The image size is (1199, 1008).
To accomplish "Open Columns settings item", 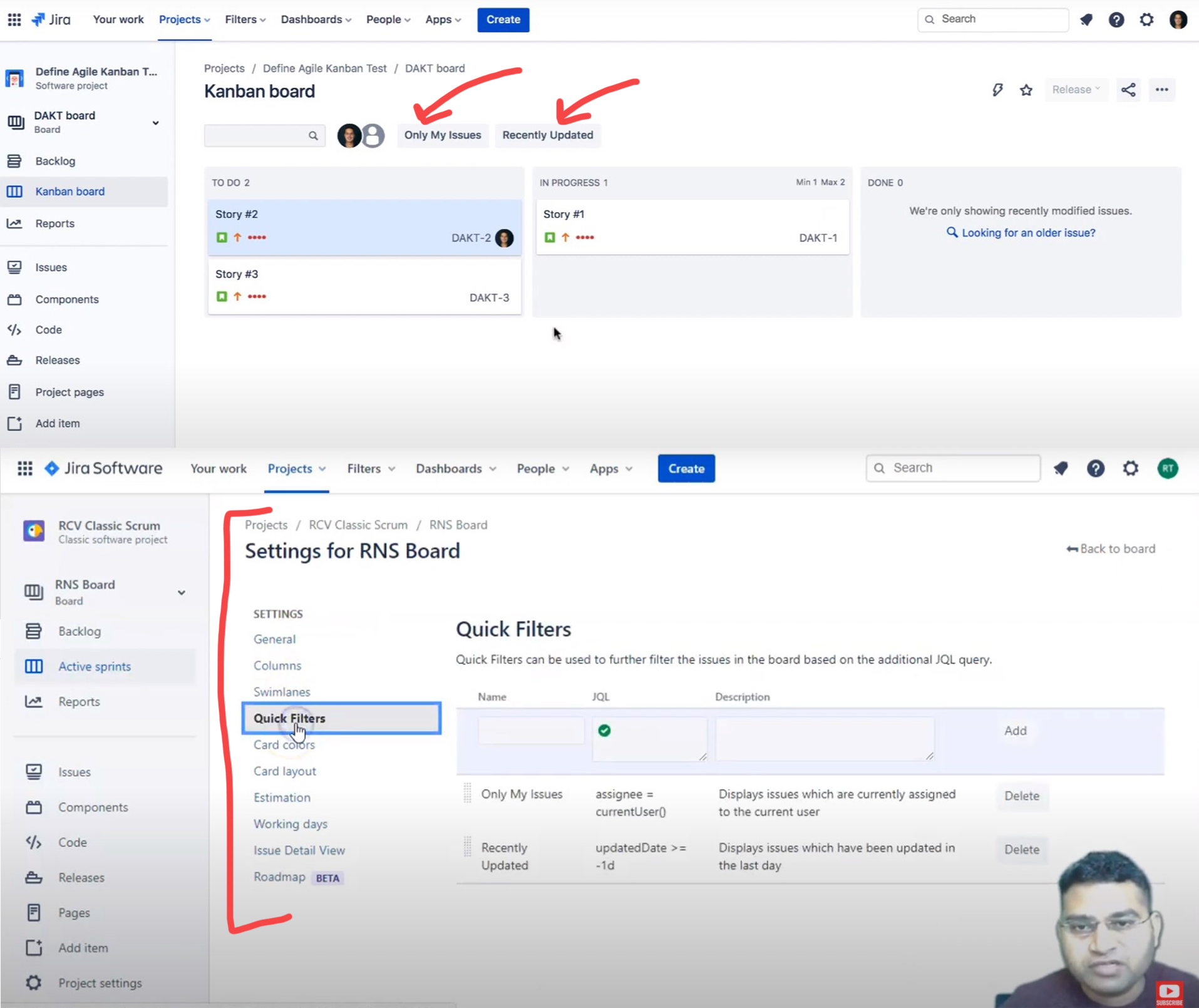I will 277,666.
